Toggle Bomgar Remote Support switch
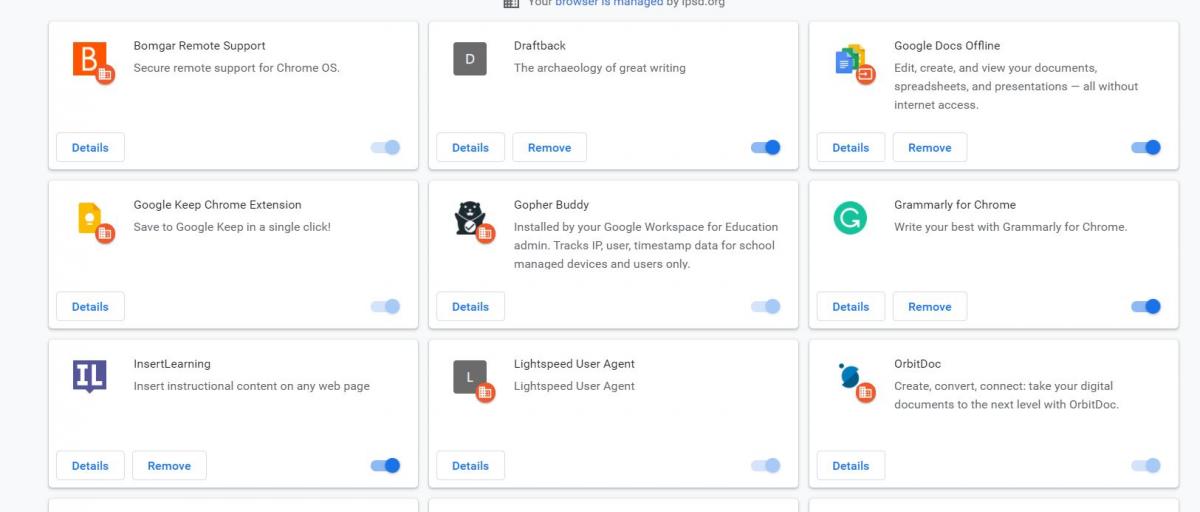 tap(385, 147)
